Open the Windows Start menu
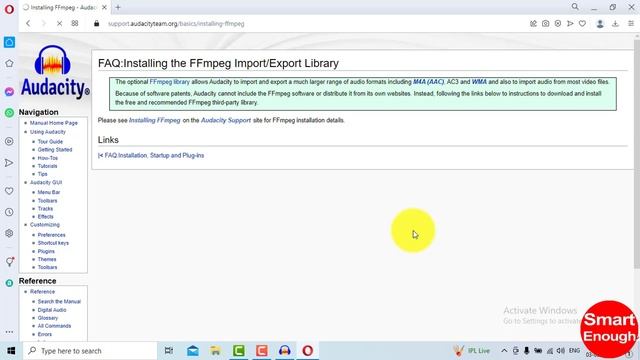 coord(11,351)
